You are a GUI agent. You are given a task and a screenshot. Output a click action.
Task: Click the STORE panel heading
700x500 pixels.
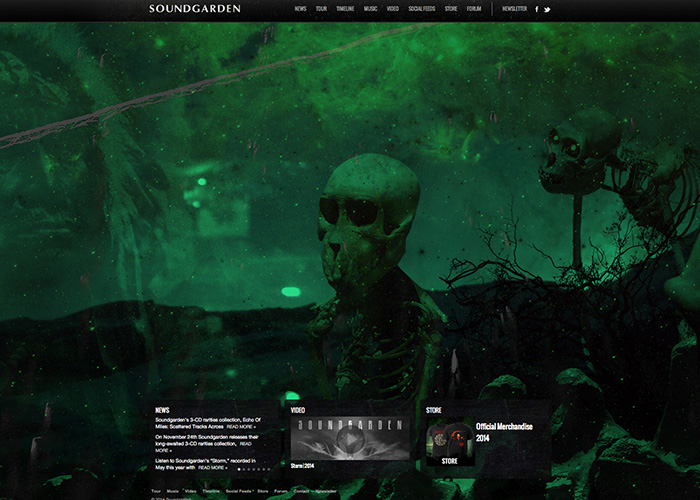coord(433,410)
